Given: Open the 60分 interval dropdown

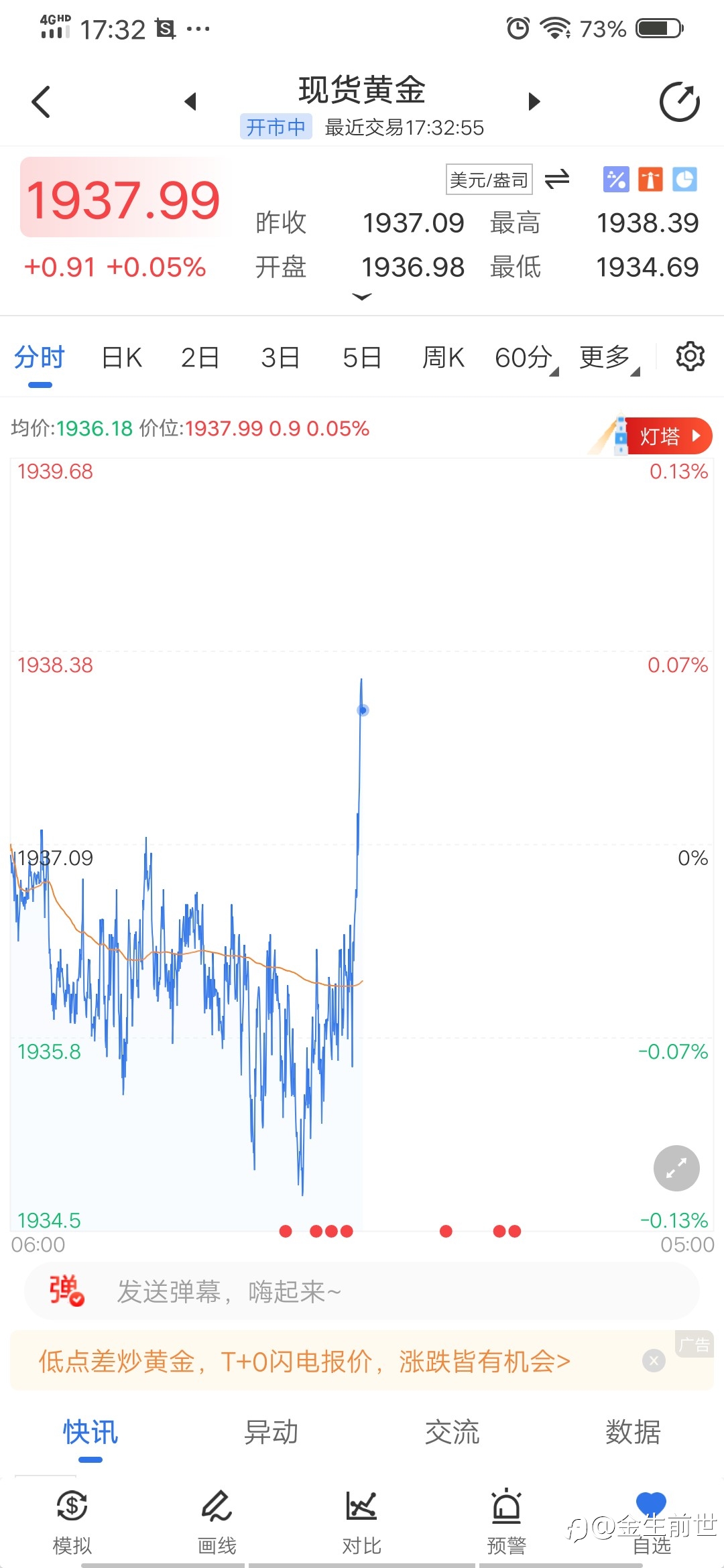Looking at the screenshot, I should point(527,358).
